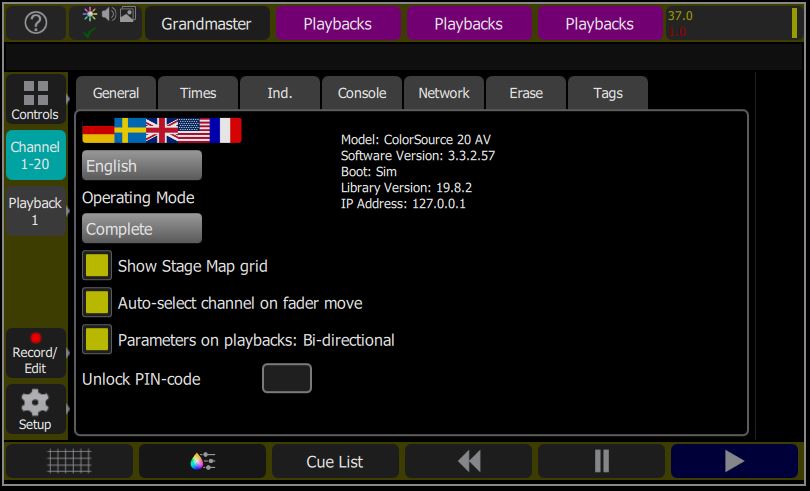The height and width of the screenshot is (491, 810).
Task: Click the color, sound and media status icons
Action: 106,23
